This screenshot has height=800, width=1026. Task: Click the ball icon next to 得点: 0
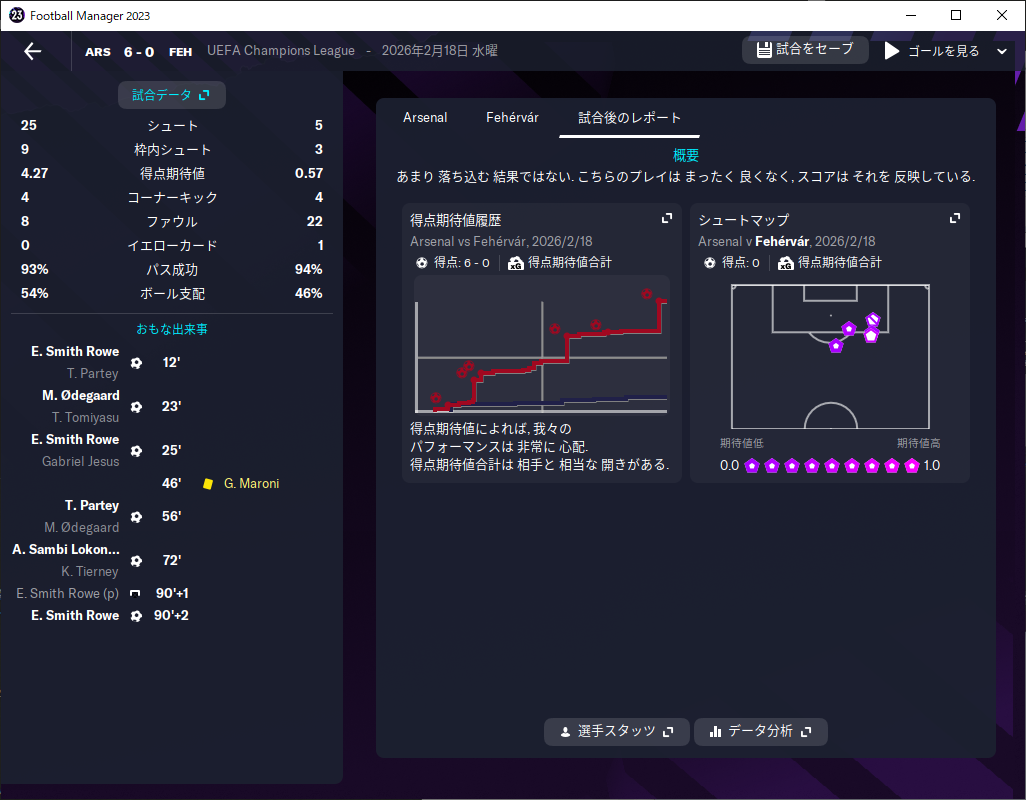[x=710, y=263]
